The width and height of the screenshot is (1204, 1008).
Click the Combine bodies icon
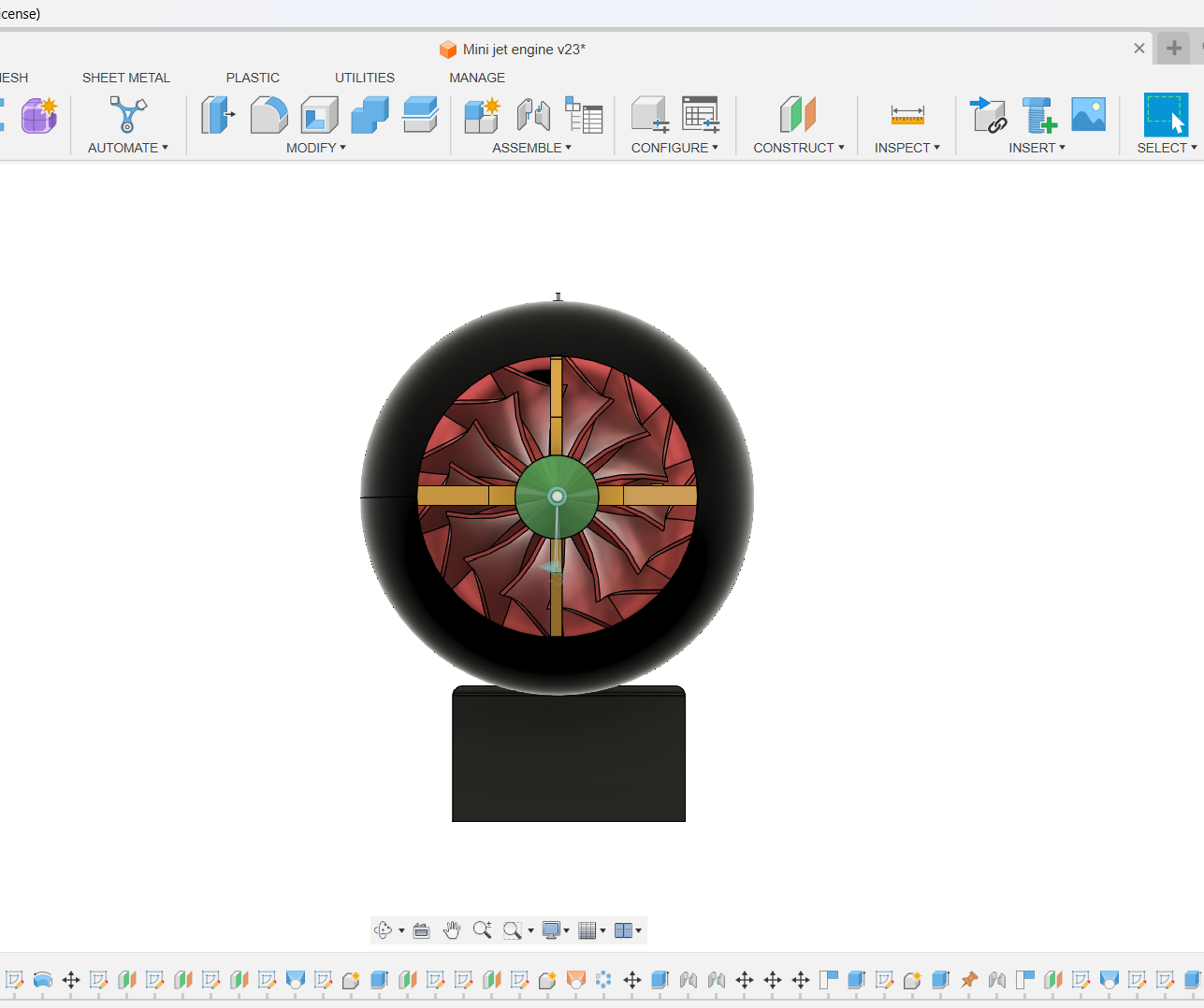(370, 115)
